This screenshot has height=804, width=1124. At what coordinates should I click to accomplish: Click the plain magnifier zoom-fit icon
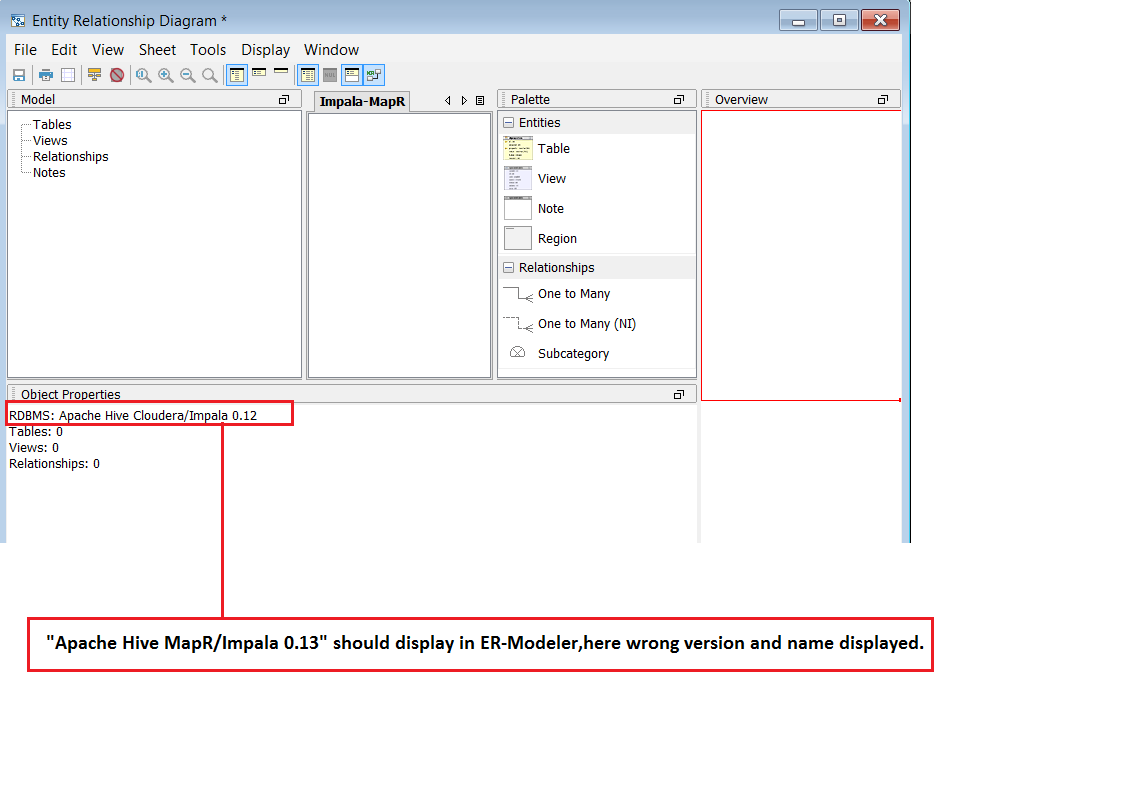[209, 75]
